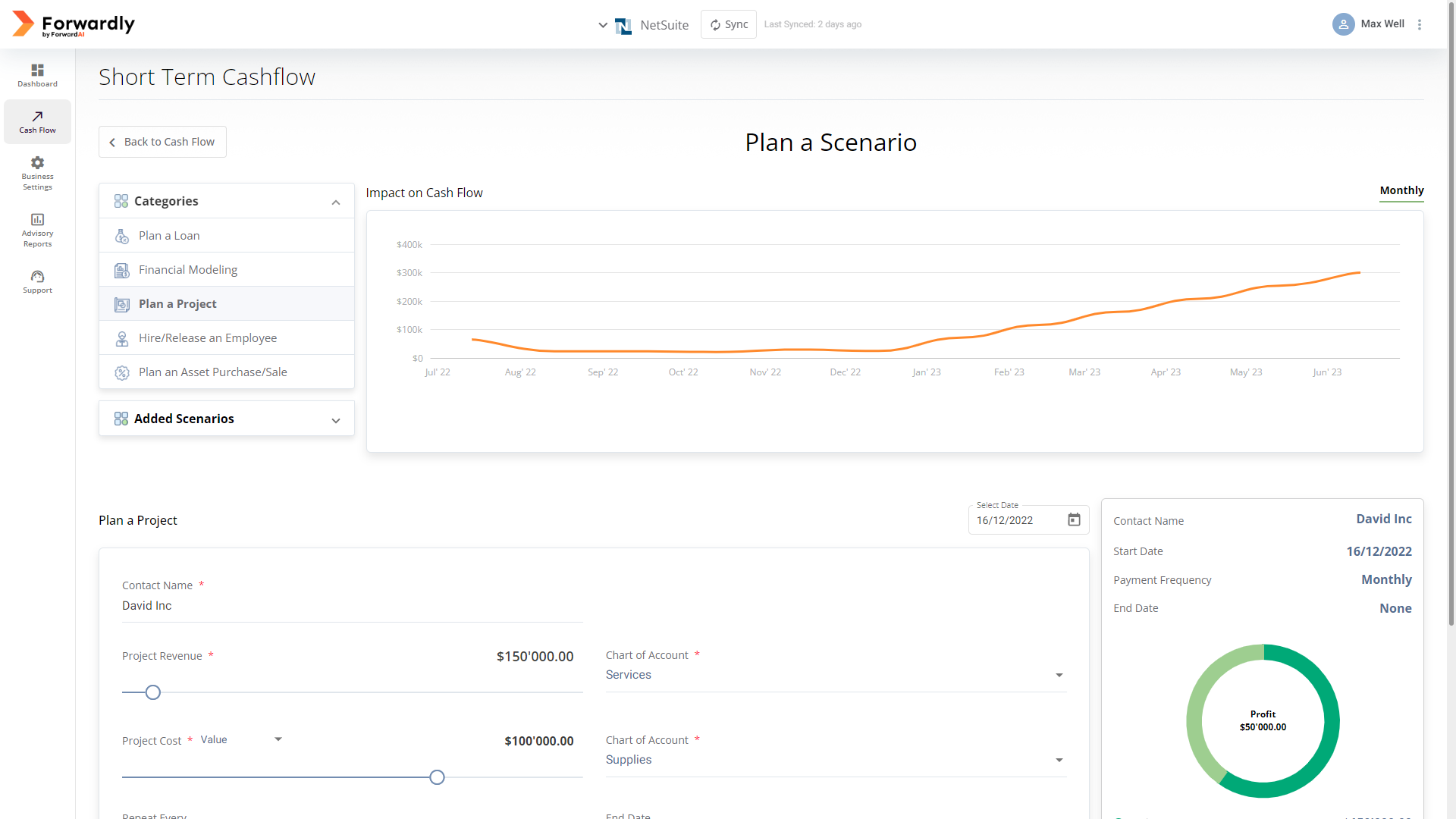This screenshot has width=1456, height=819.
Task: Click the Support icon in the sidebar
Action: coord(37,281)
